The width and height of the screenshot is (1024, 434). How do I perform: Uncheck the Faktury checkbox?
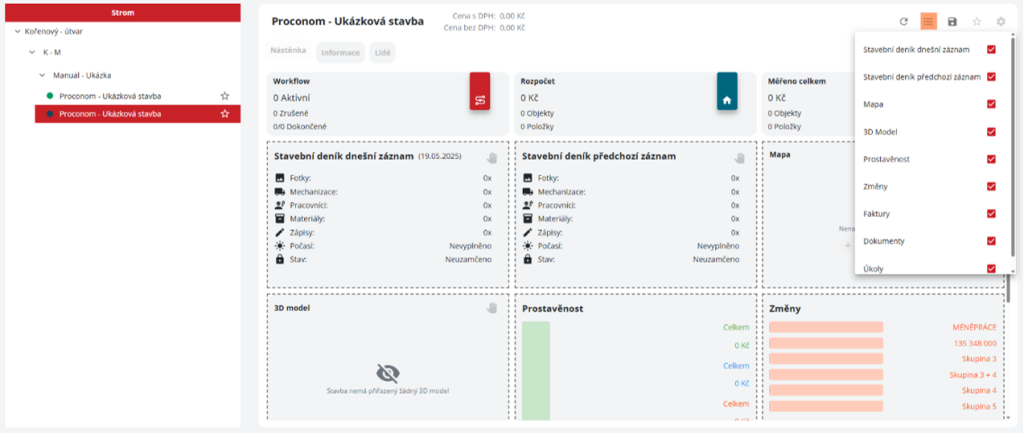point(991,213)
